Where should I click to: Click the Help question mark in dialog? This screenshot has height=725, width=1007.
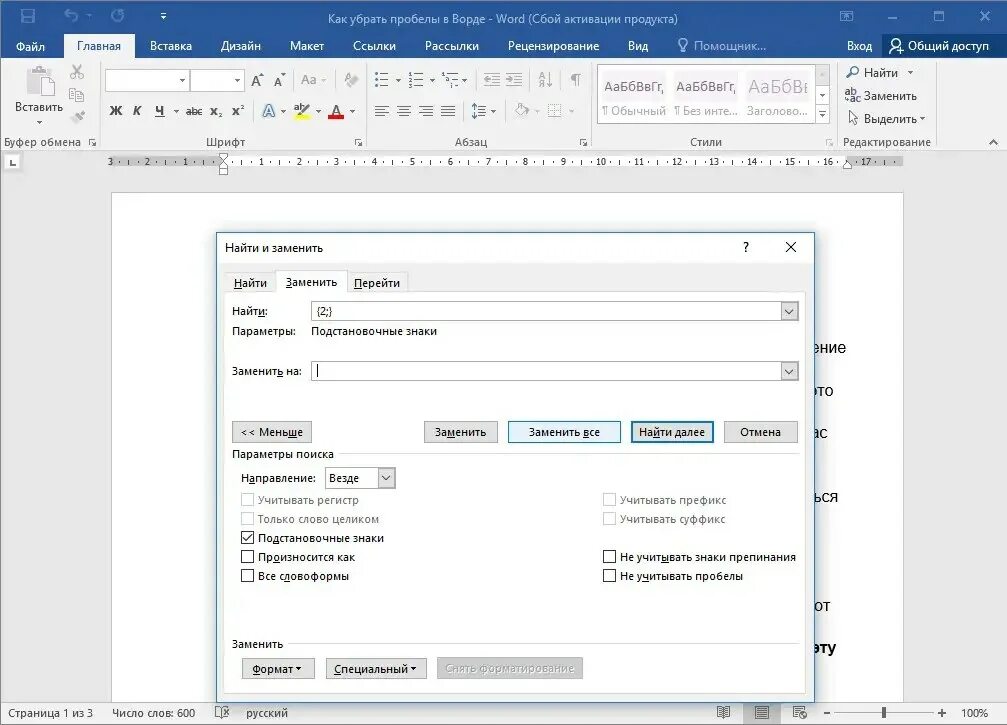tap(746, 247)
